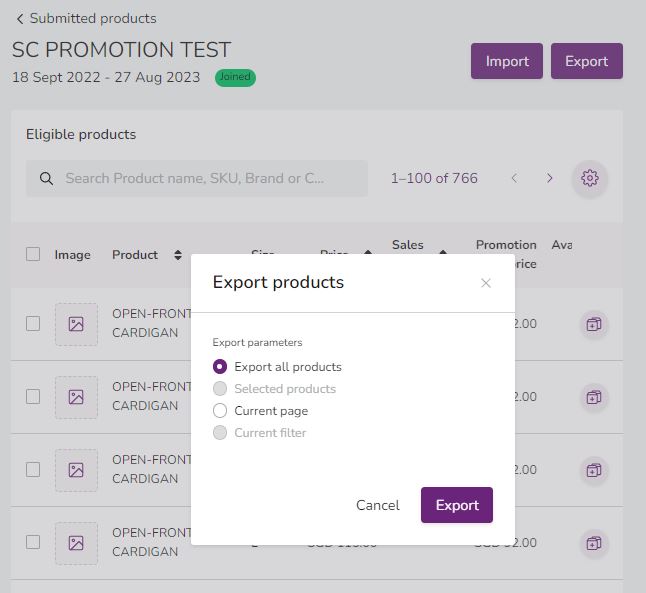Click the Import button at top
The height and width of the screenshot is (593, 646).
(x=506, y=61)
